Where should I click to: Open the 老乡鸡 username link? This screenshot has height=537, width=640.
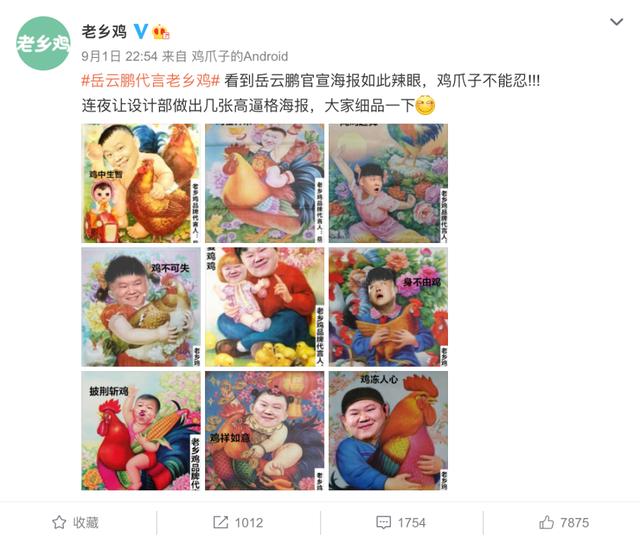point(104,32)
